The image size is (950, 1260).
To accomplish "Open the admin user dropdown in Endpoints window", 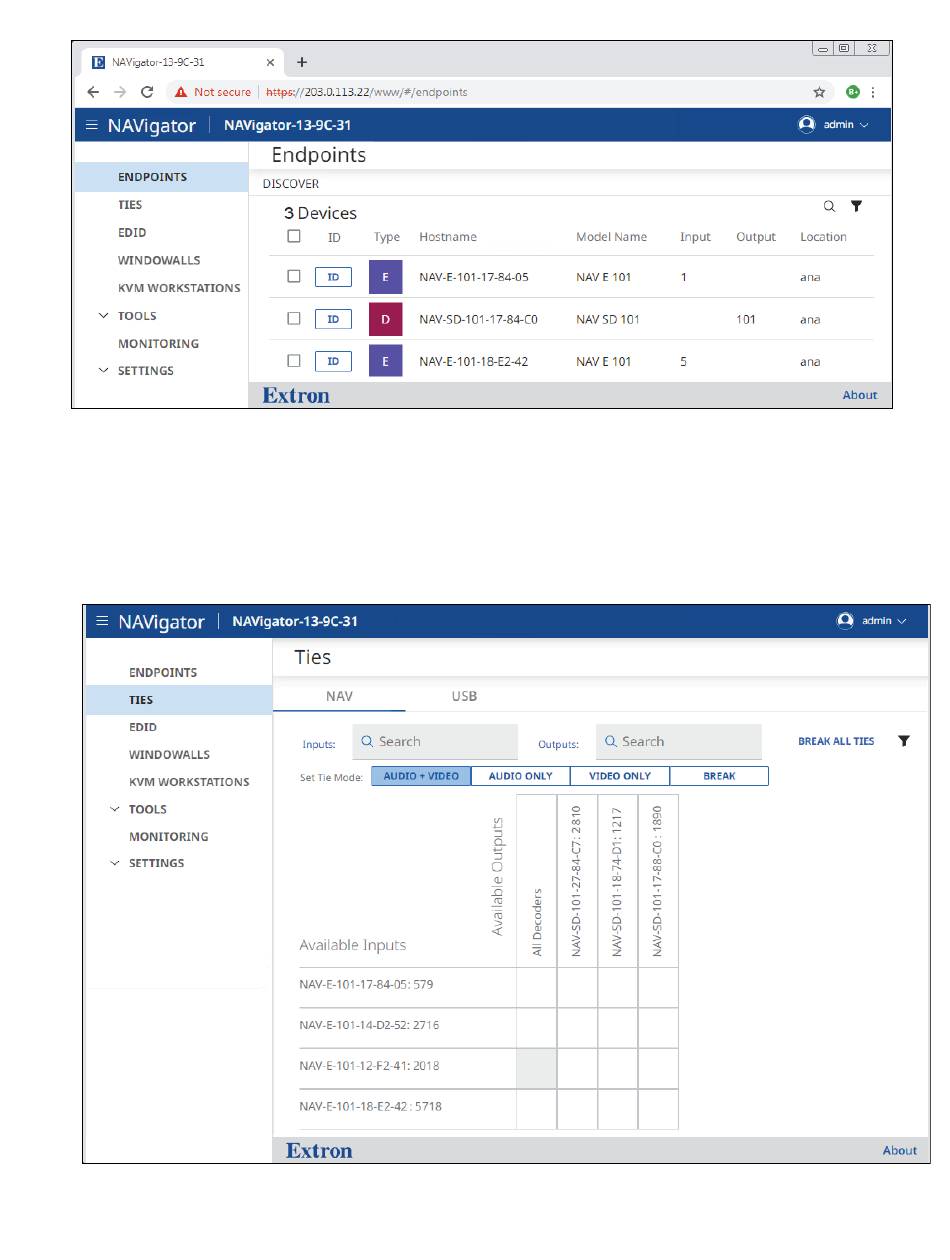I will 834,125.
